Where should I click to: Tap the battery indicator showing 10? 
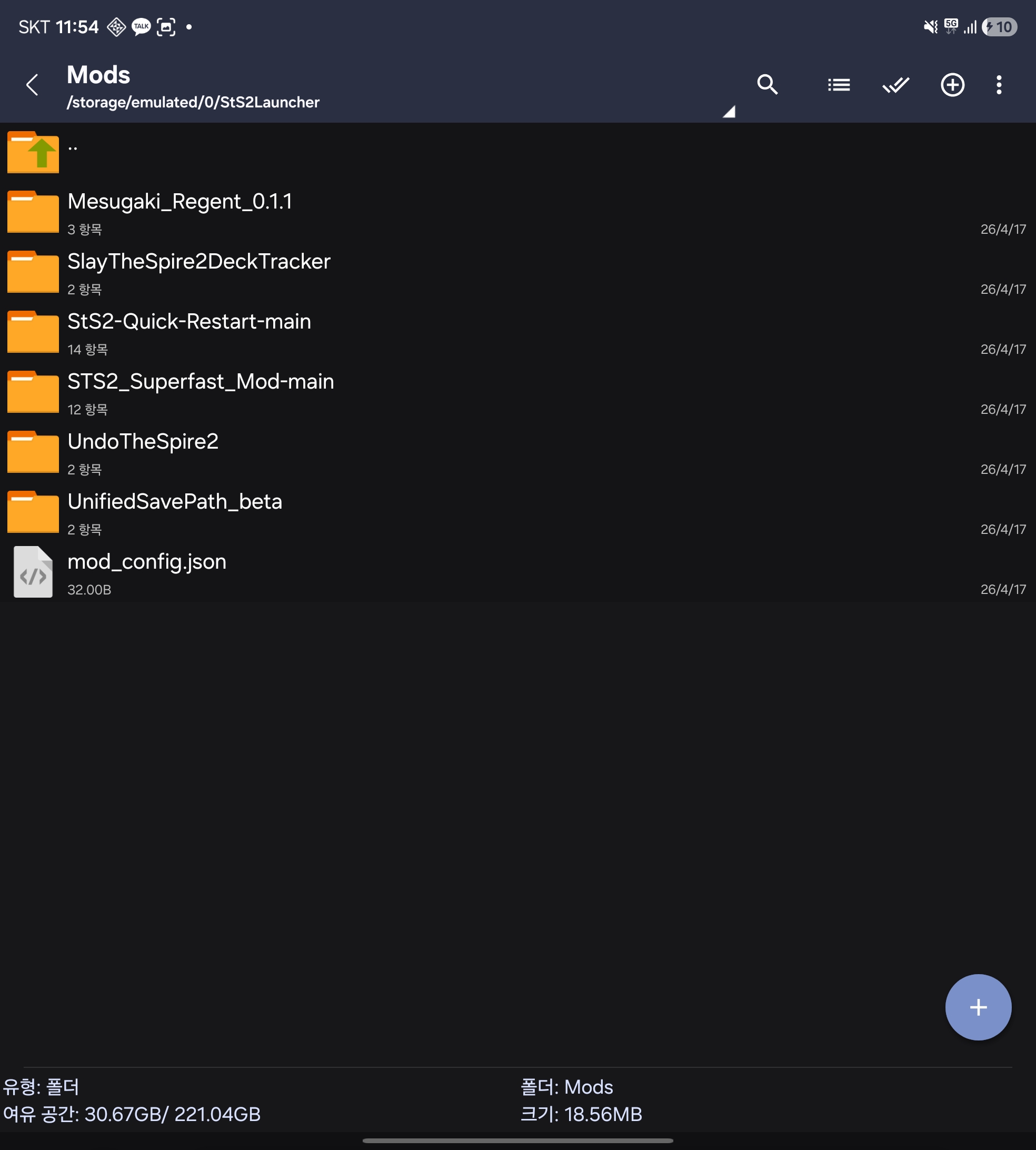(x=1000, y=27)
